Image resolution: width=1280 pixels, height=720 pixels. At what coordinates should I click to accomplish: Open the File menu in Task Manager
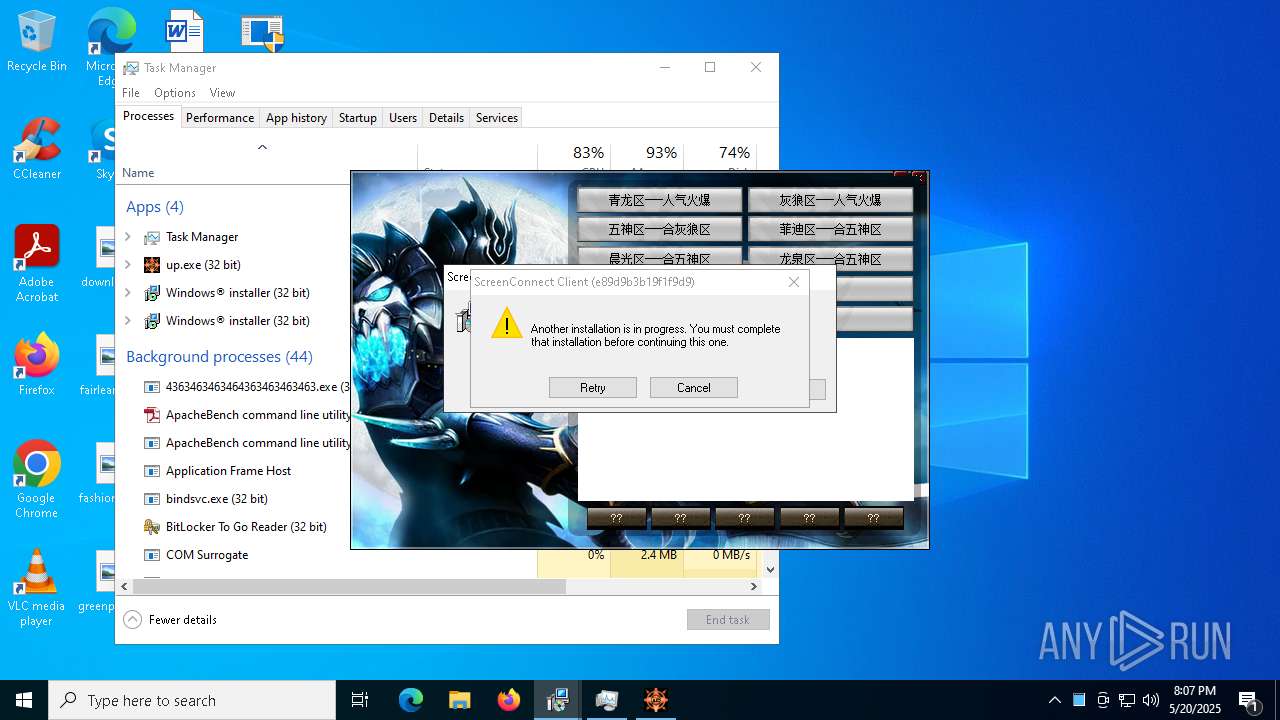131,93
